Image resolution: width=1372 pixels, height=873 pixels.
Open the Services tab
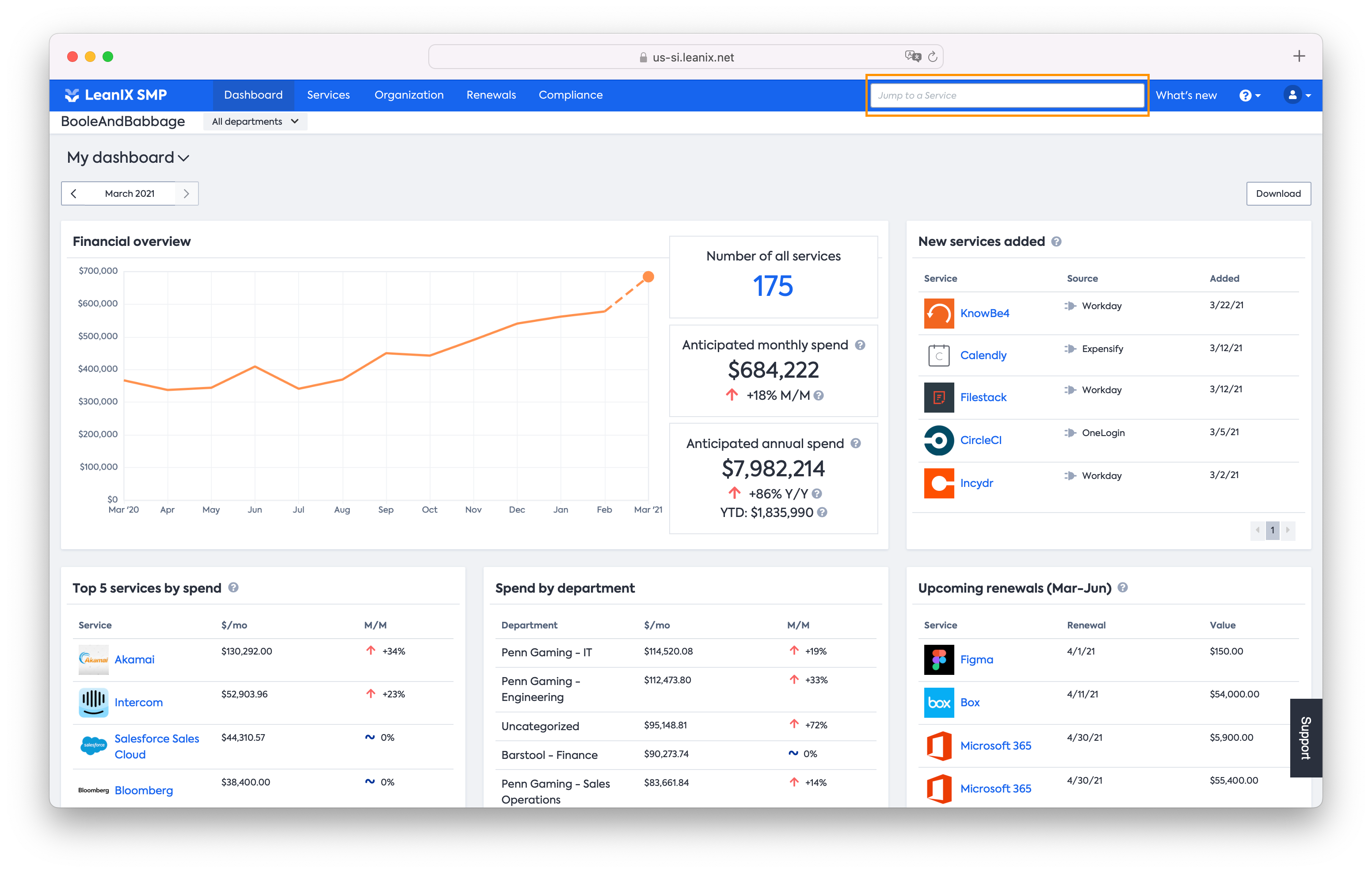click(x=329, y=95)
